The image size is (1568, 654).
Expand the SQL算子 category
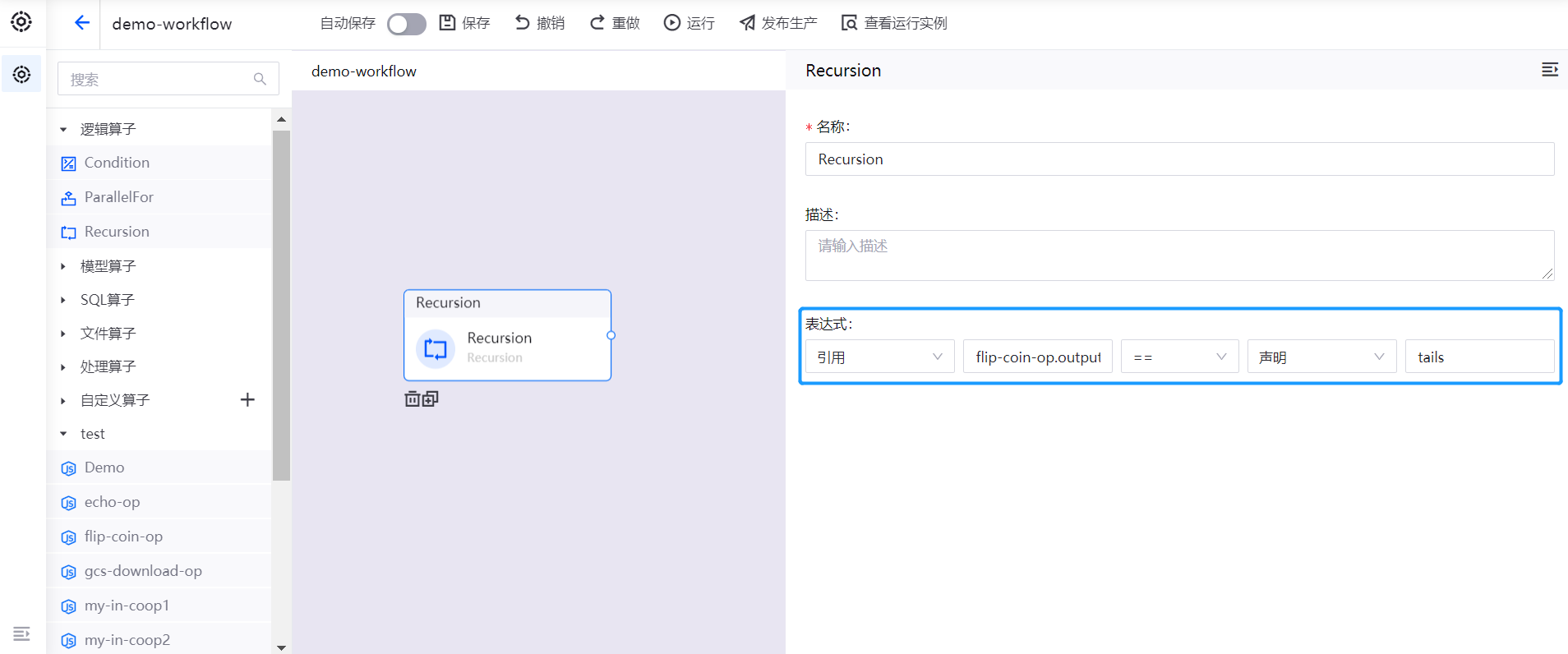tap(63, 300)
